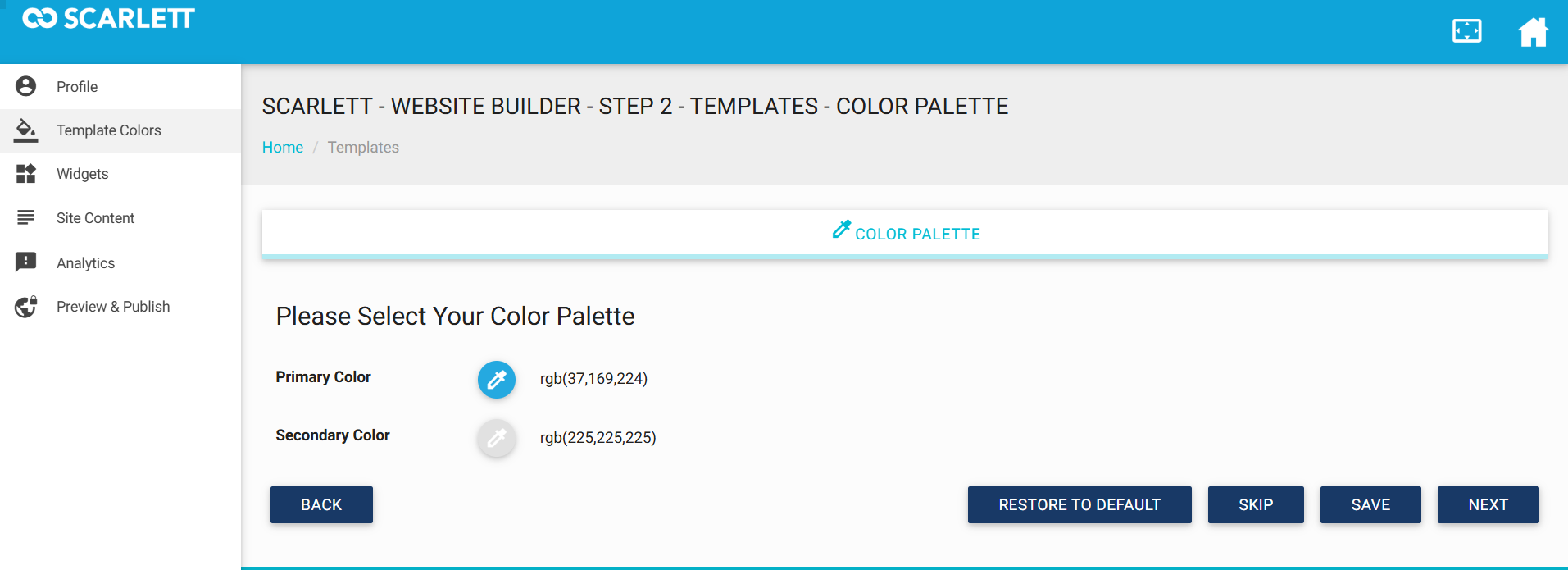Open the Profile menu item
Screen dimensions: 1568x570
[77, 87]
